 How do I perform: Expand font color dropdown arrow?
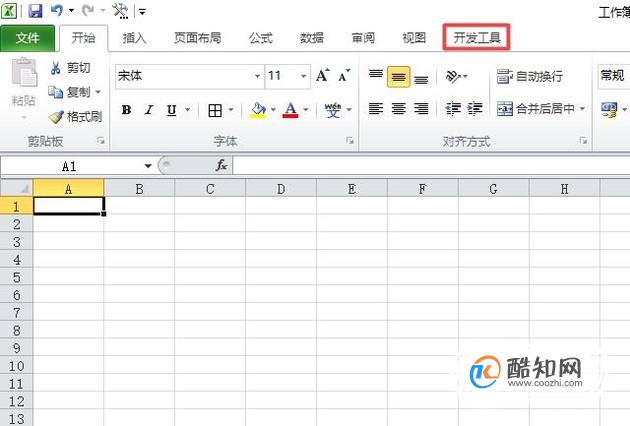click(x=306, y=110)
